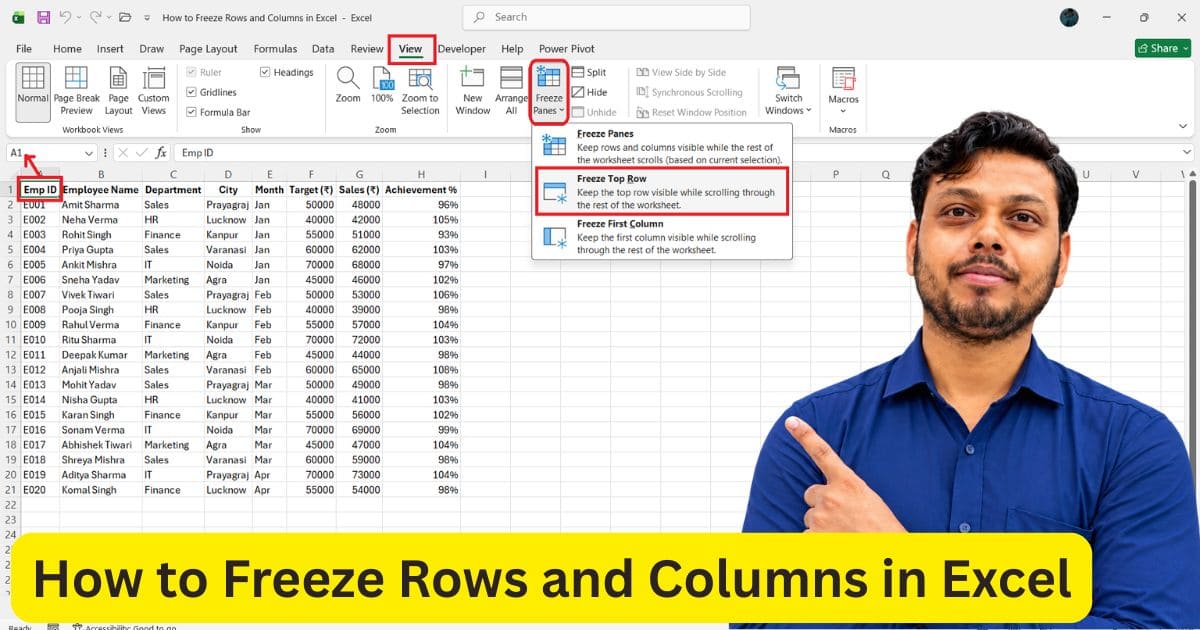Image resolution: width=1200 pixels, height=630 pixels.
Task: Open the Formulas tab
Action: 275,48
